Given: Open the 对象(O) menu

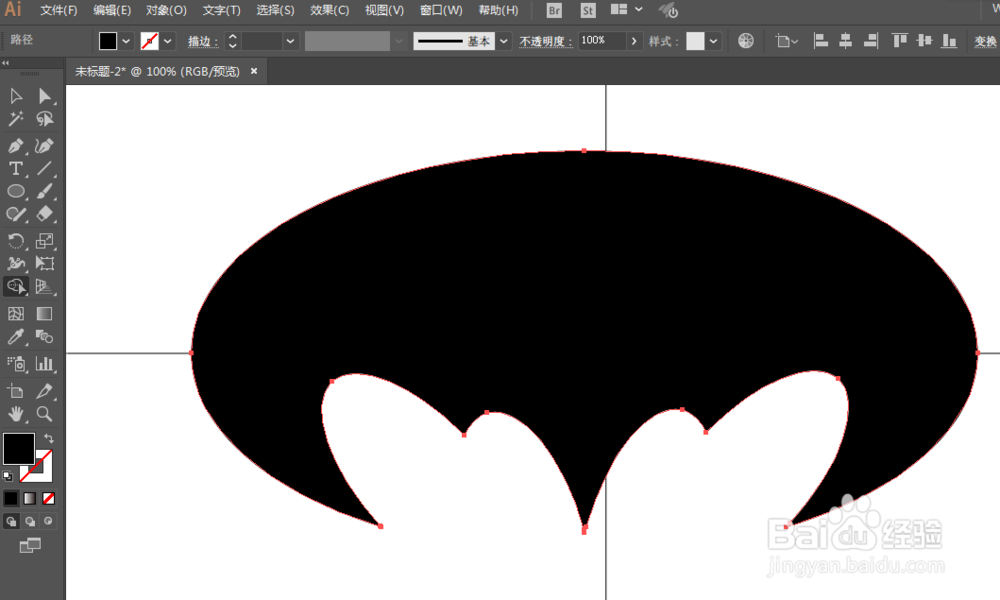Looking at the screenshot, I should tap(166, 10).
